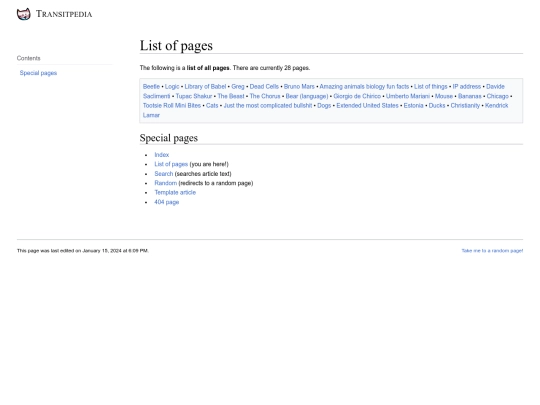Open the Index special page
Viewport: 540px width, 405px height.
(162, 155)
